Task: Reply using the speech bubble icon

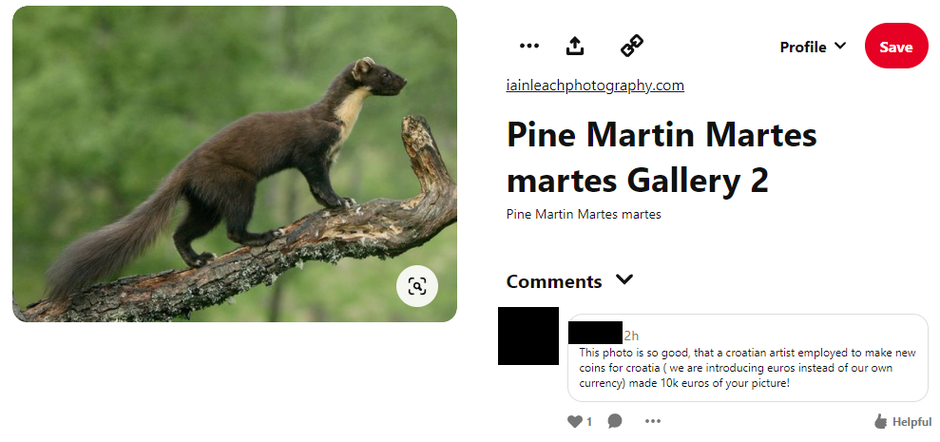Action: coord(615,421)
